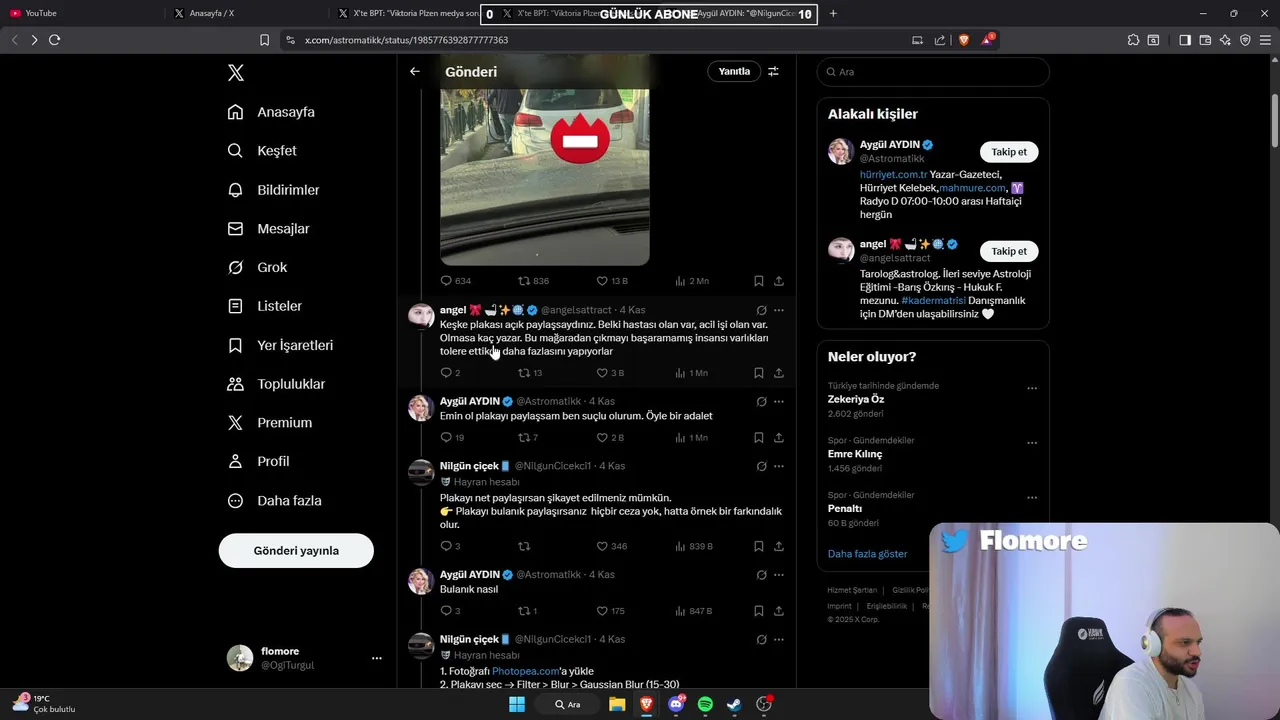Click the X search box Ara
Viewport: 1280px width, 720px height.
click(933, 72)
